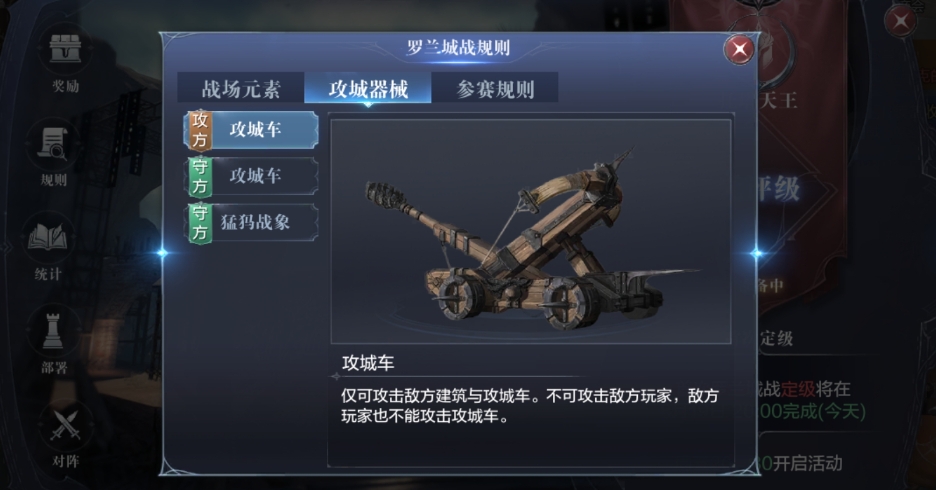Open the 统计 statistics book icon
The width and height of the screenshot is (936, 490).
(x=48, y=238)
